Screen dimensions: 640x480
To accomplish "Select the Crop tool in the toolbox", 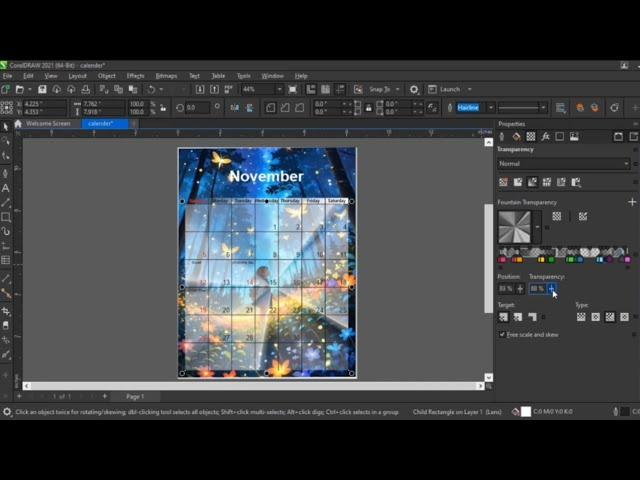I will (6, 311).
